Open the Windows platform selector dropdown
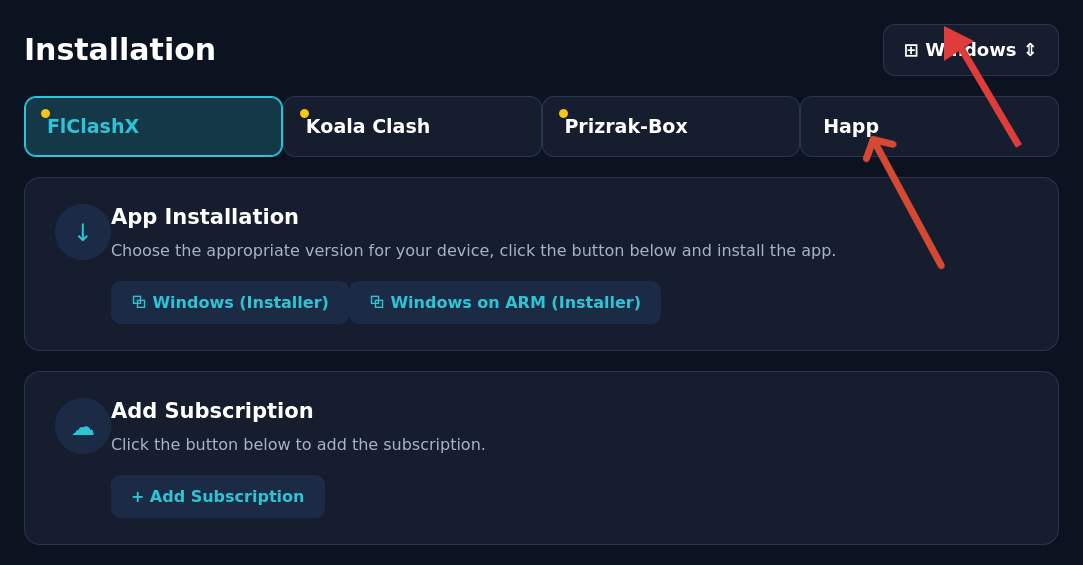Screen dimensions: 1083x565 [970, 50]
